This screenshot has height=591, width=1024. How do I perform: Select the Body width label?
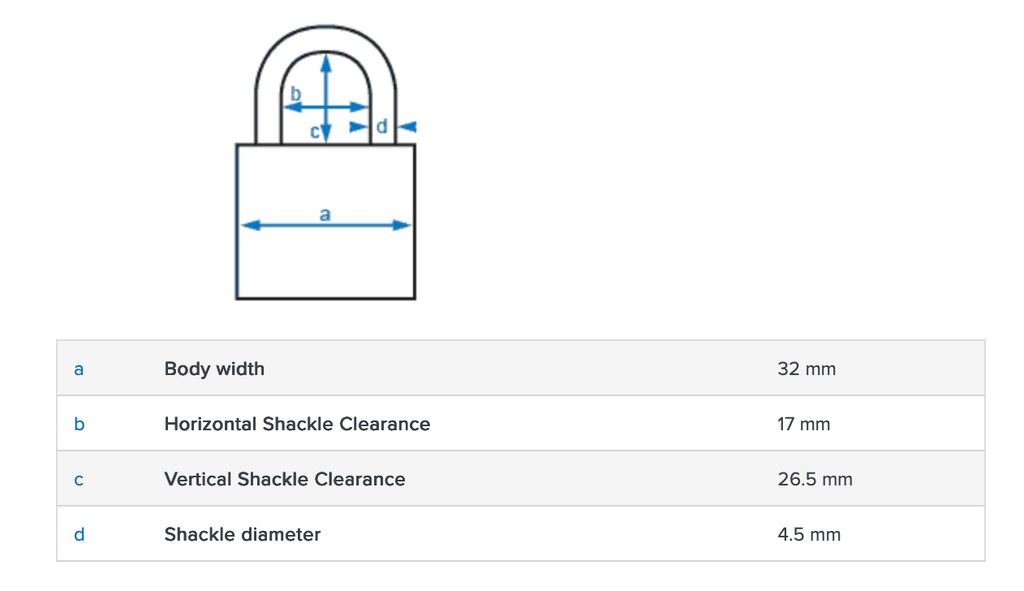pyautogui.click(x=214, y=369)
